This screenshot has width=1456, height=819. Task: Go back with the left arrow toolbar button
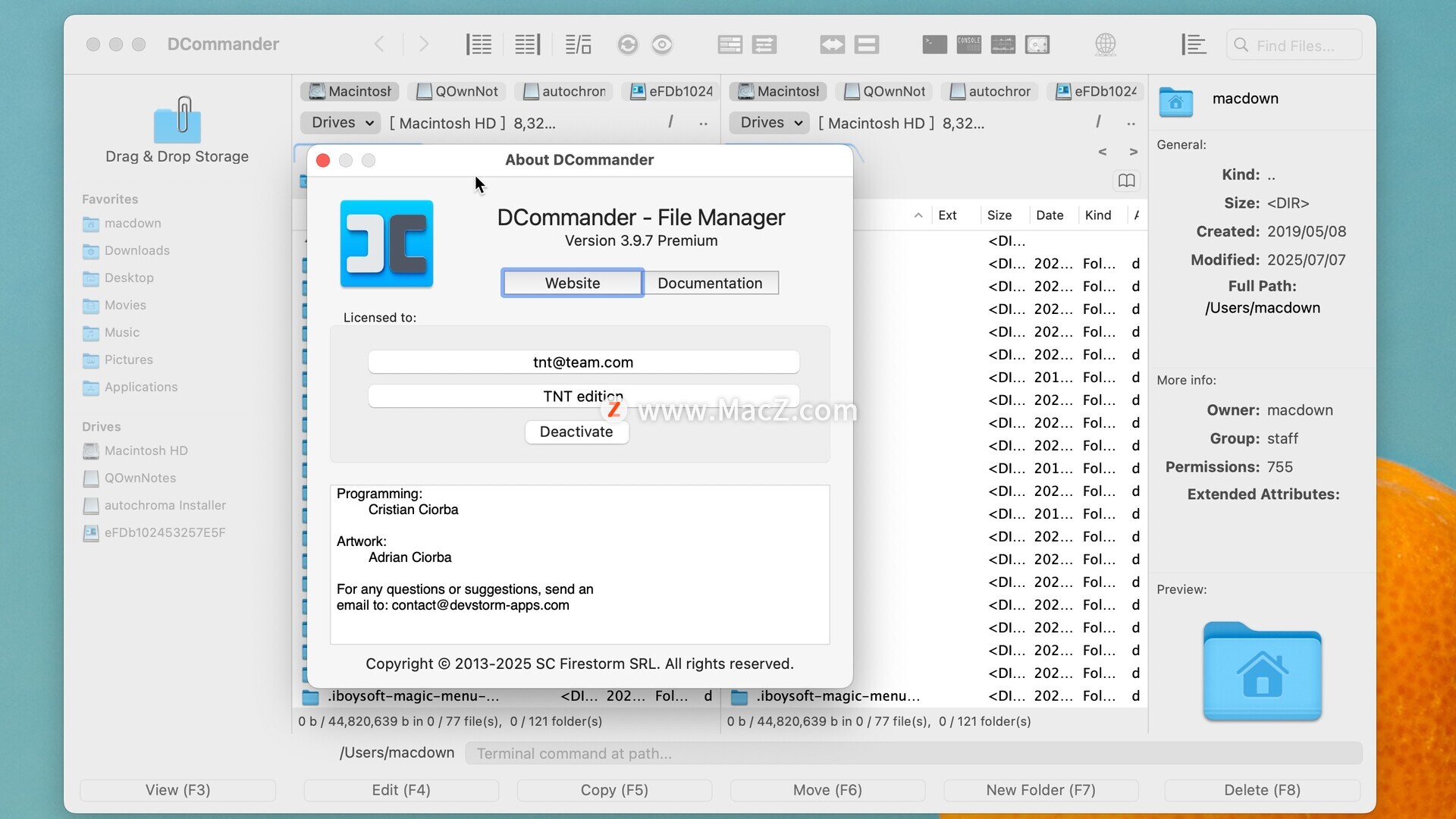point(379,45)
